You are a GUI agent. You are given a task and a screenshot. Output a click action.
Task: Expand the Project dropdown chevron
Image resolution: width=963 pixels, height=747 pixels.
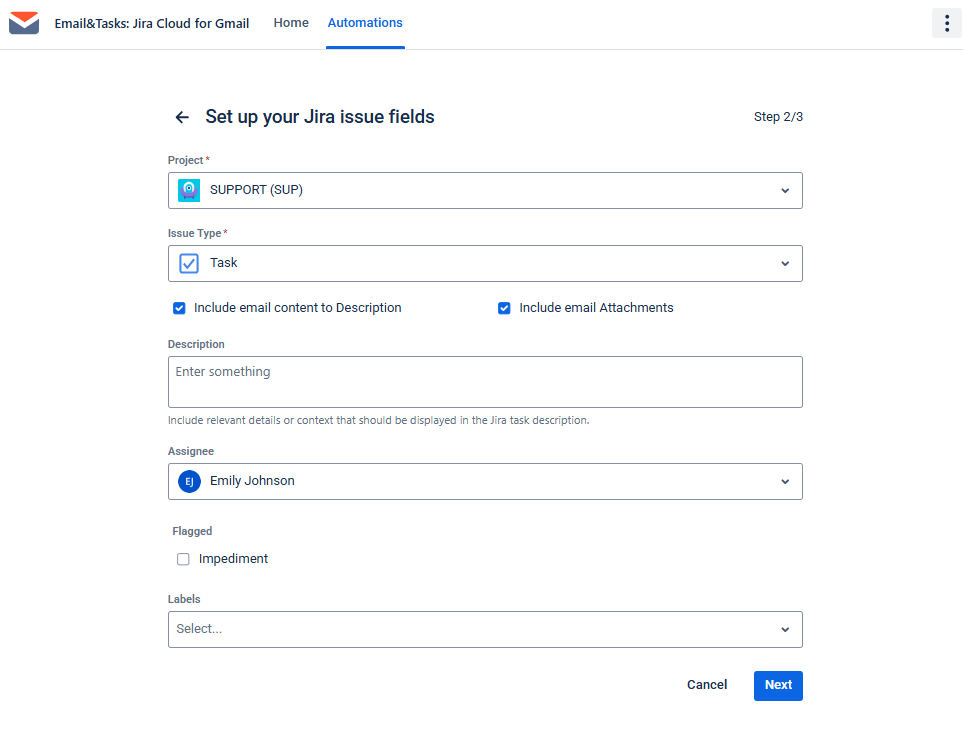[x=785, y=190]
